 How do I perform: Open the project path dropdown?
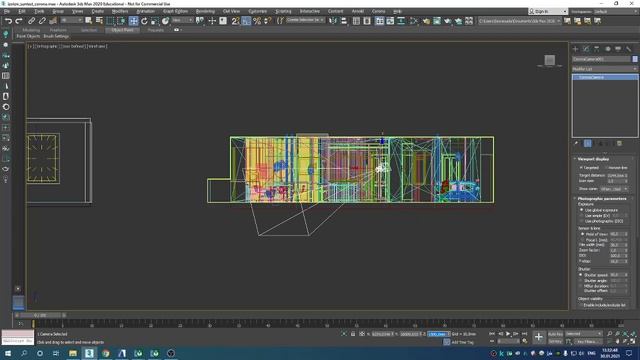point(520,20)
